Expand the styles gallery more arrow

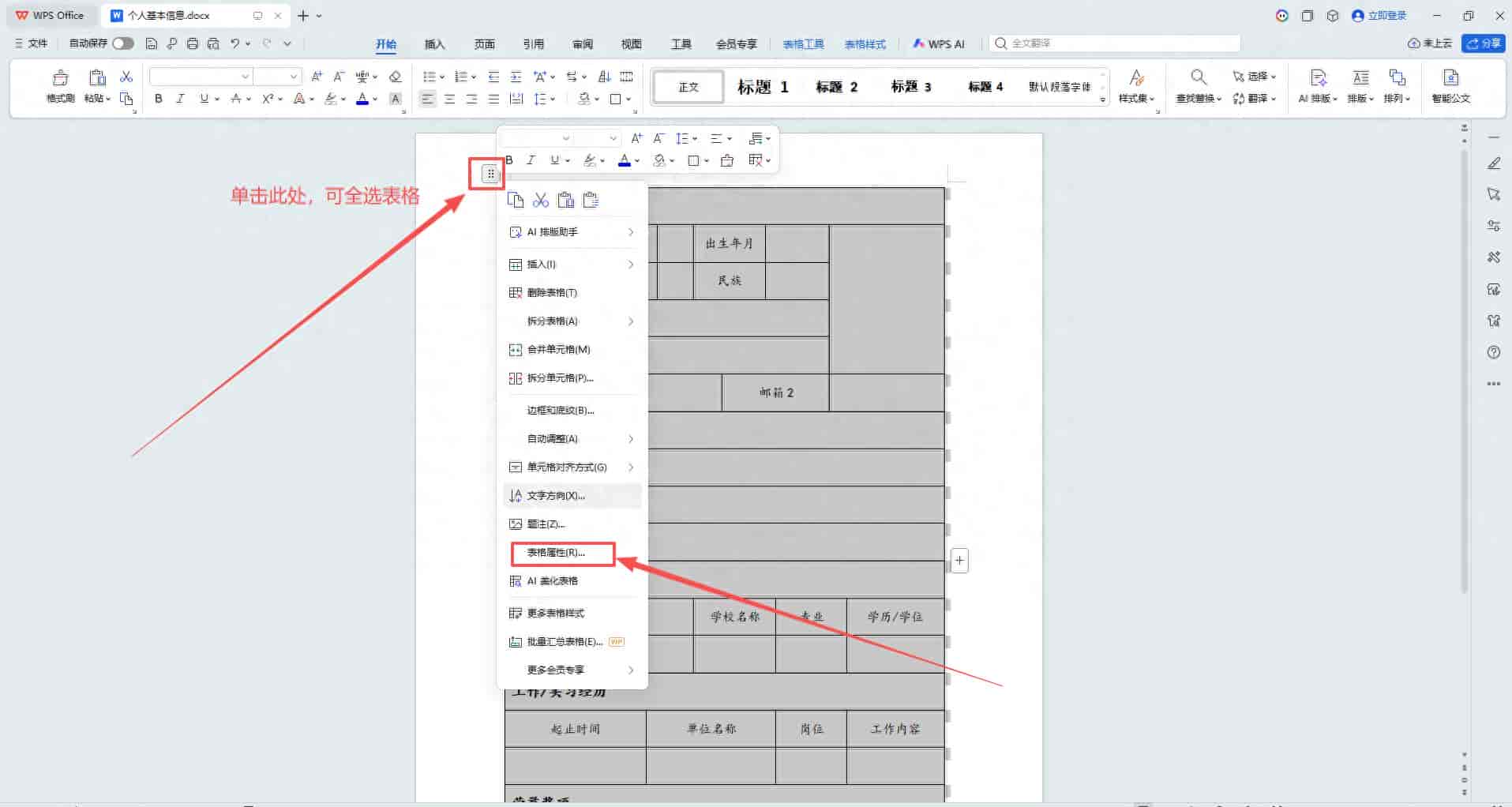coord(1103,100)
